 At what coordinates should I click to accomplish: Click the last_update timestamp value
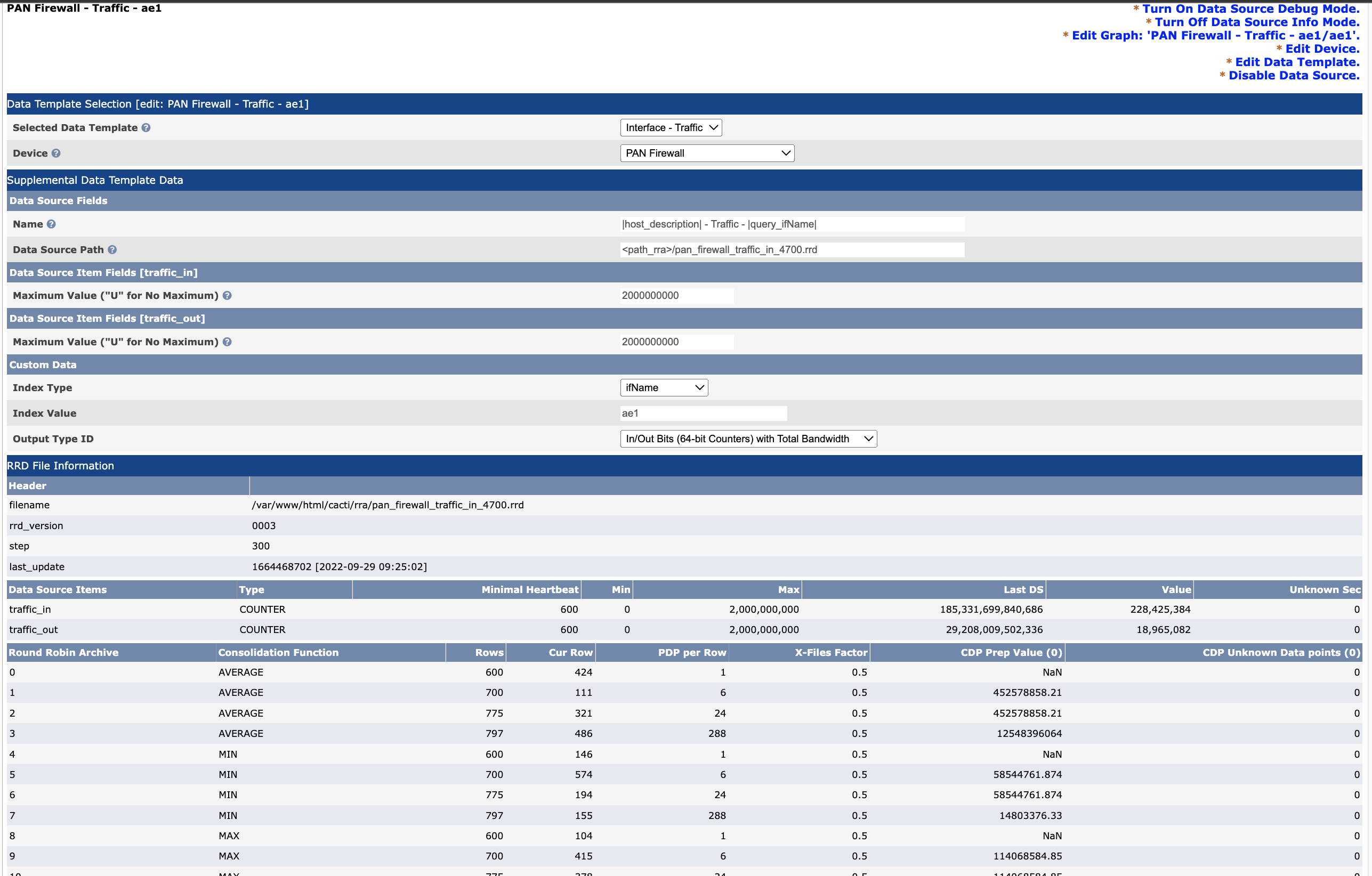point(340,567)
